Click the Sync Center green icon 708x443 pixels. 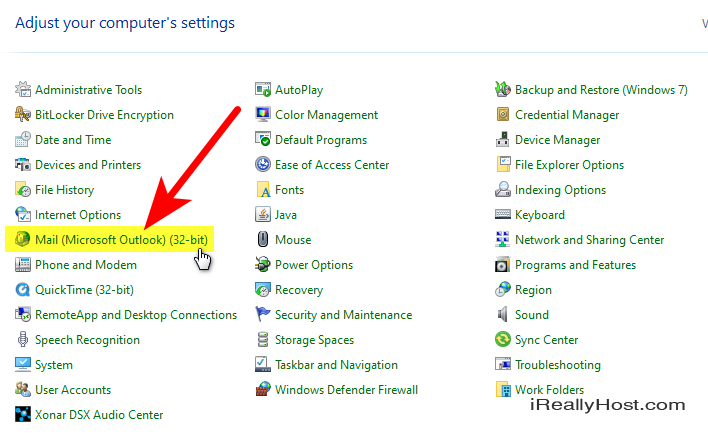503,339
